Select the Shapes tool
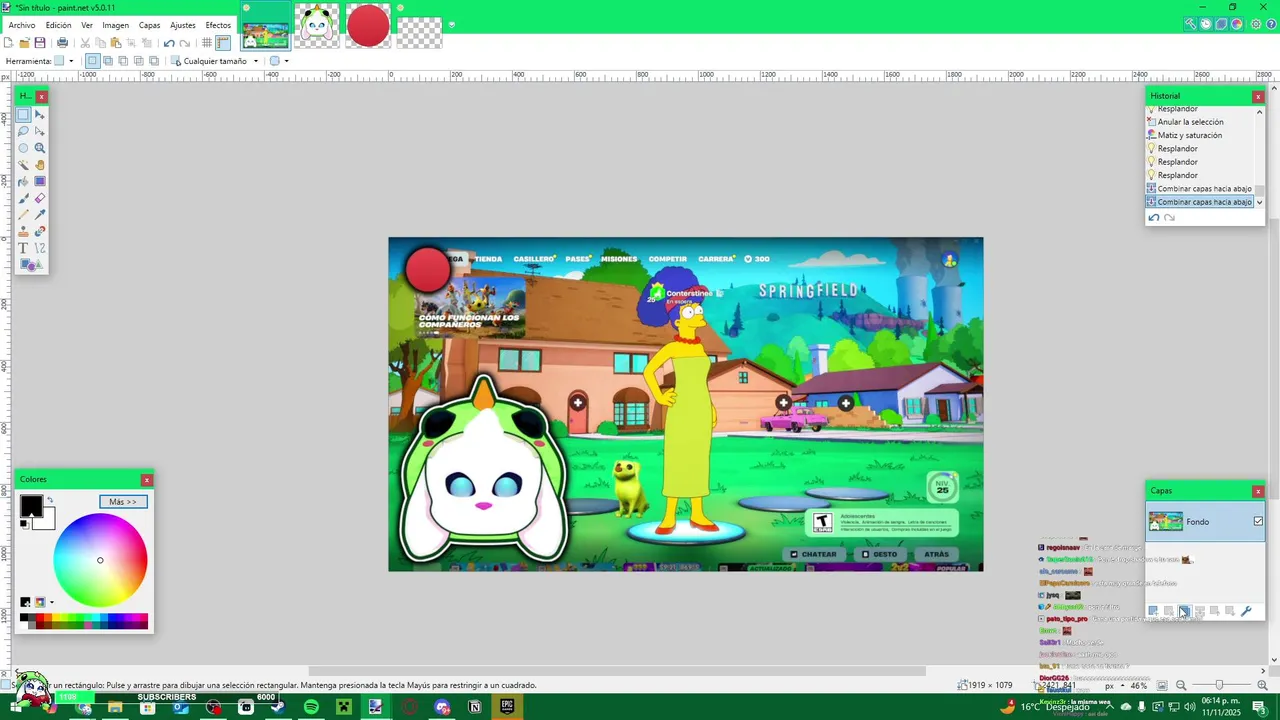1280x720 pixels. pyautogui.click(x=31, y=265)
